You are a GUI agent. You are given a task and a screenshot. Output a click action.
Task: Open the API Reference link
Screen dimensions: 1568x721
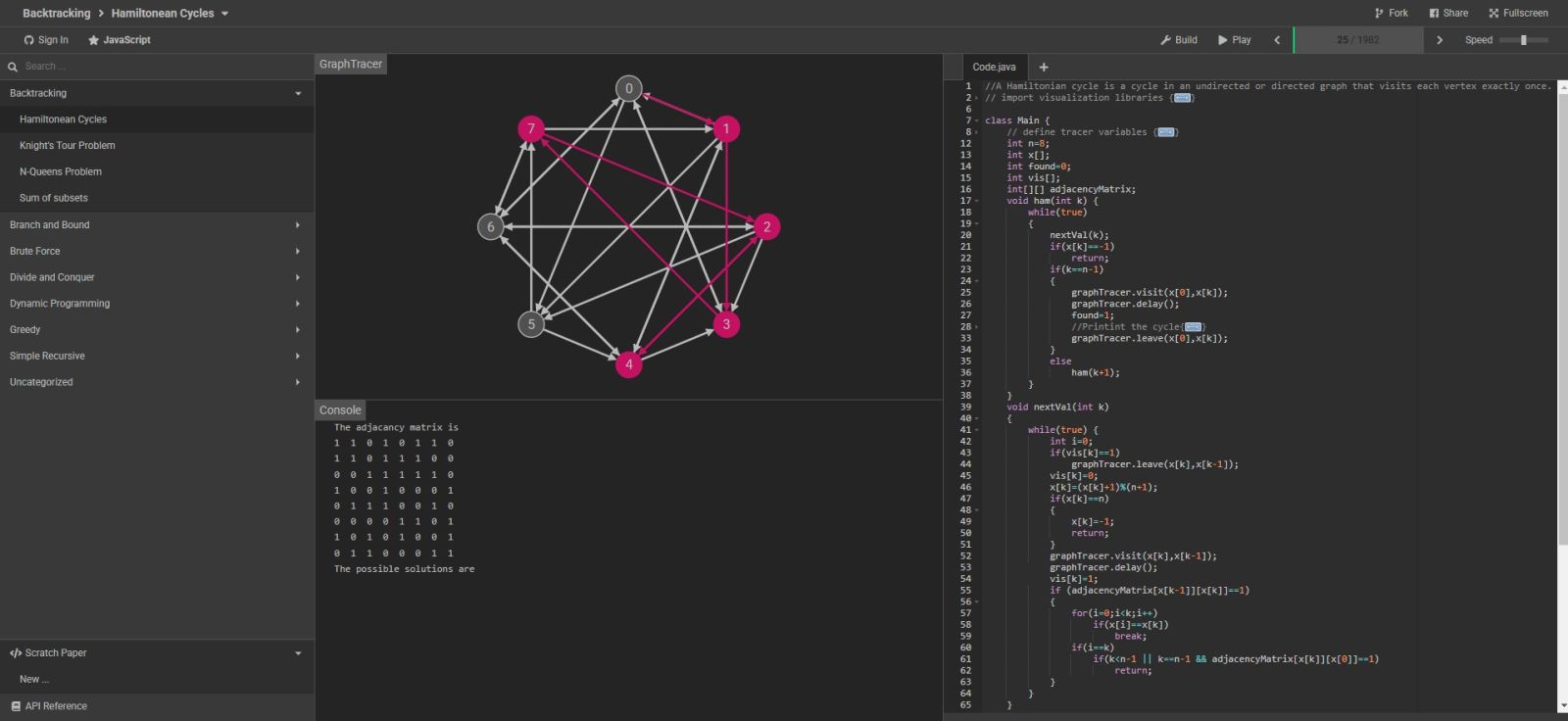[56, 706]
